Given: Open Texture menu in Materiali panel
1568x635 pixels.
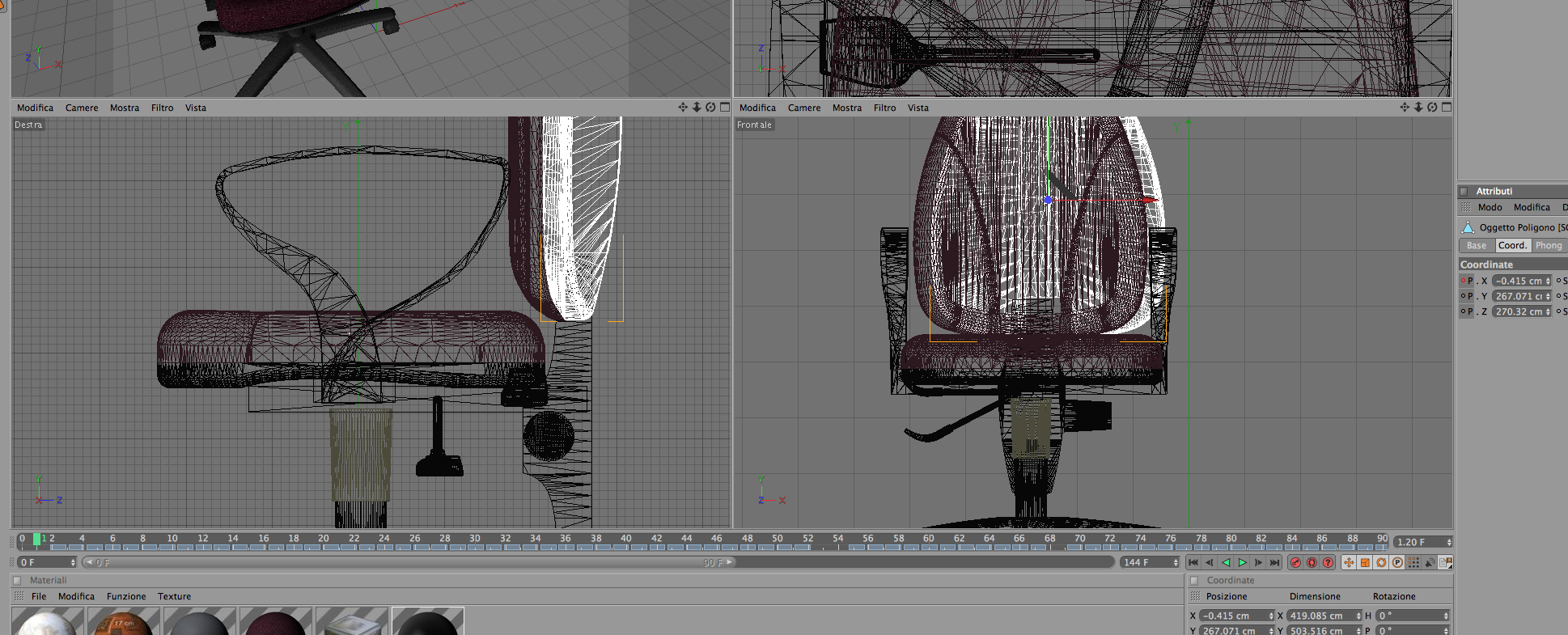Looking at the screenshot, I should coord(175,596).
